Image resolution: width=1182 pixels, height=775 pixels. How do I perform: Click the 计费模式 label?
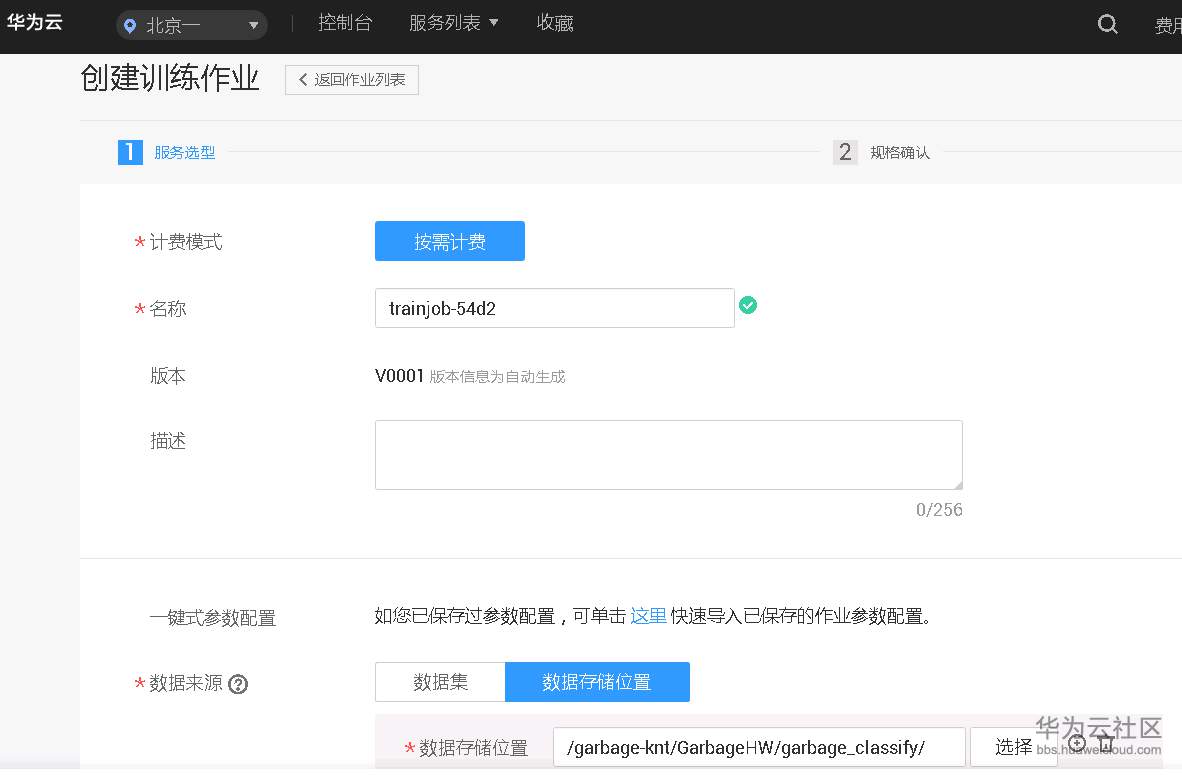click(185, 242)
